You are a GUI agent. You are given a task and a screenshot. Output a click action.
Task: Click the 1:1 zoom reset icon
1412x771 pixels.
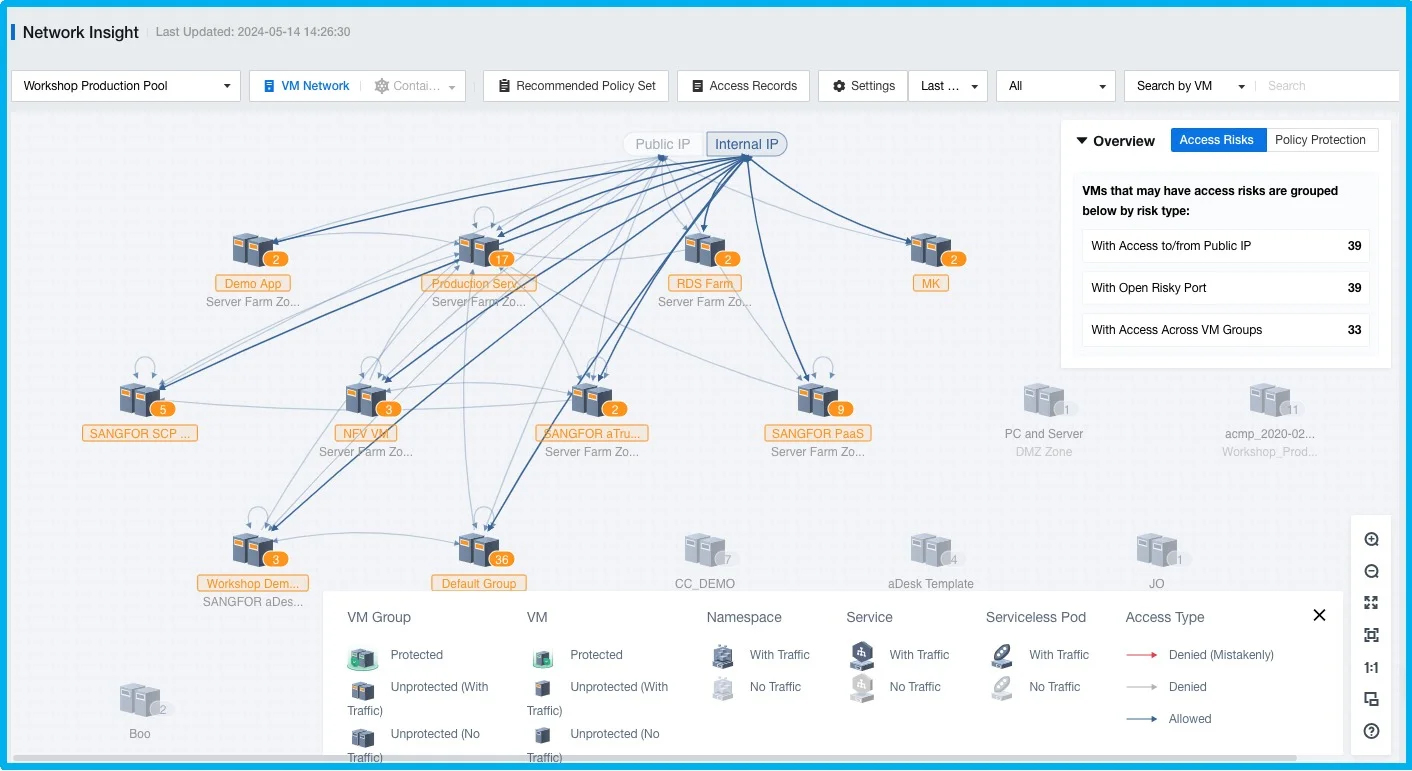pos(1371,667)
